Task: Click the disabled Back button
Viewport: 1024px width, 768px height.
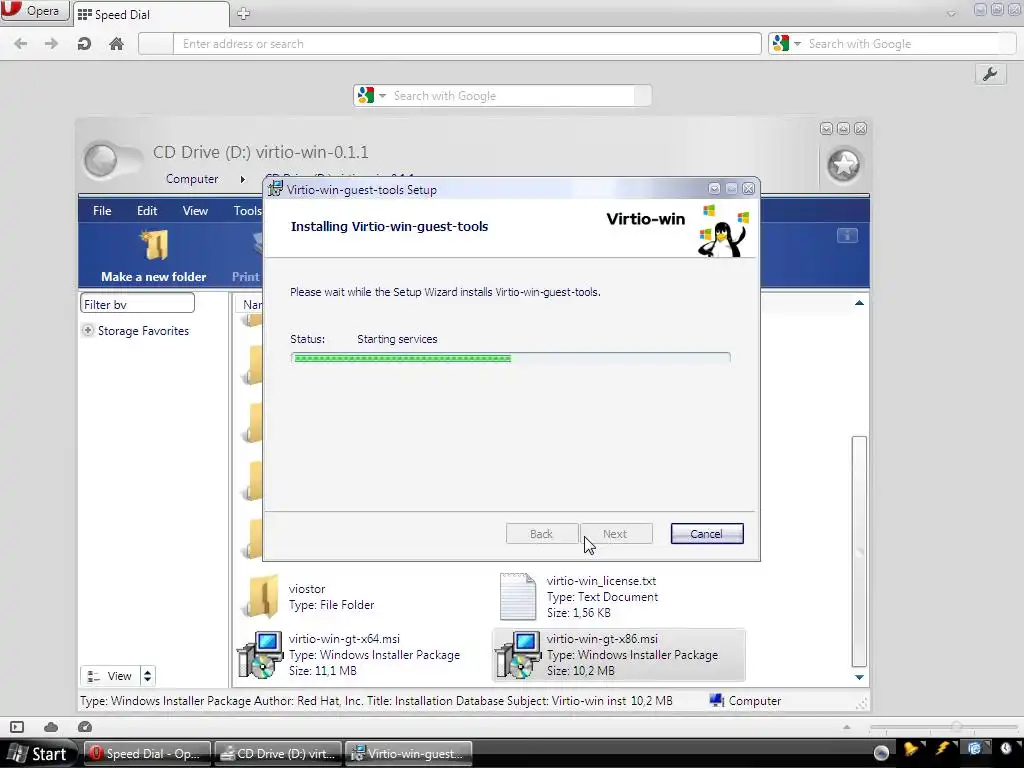Action: (x=541, y=534)
